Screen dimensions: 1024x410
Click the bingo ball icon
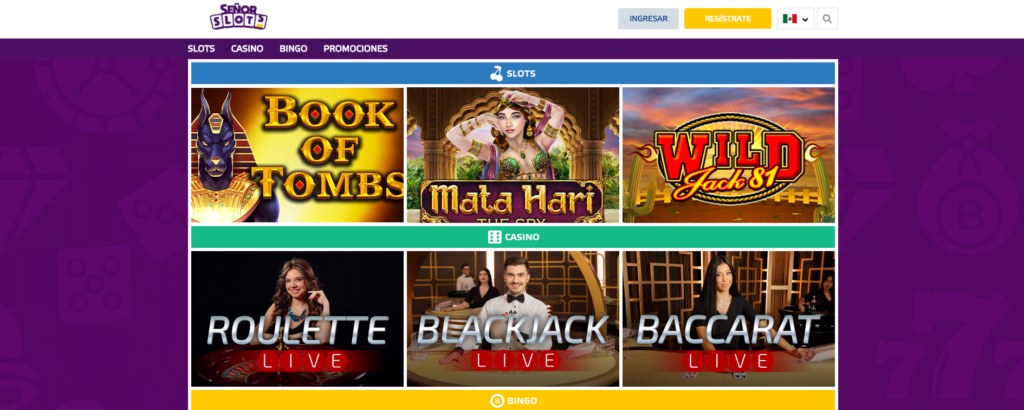[497, 401]
